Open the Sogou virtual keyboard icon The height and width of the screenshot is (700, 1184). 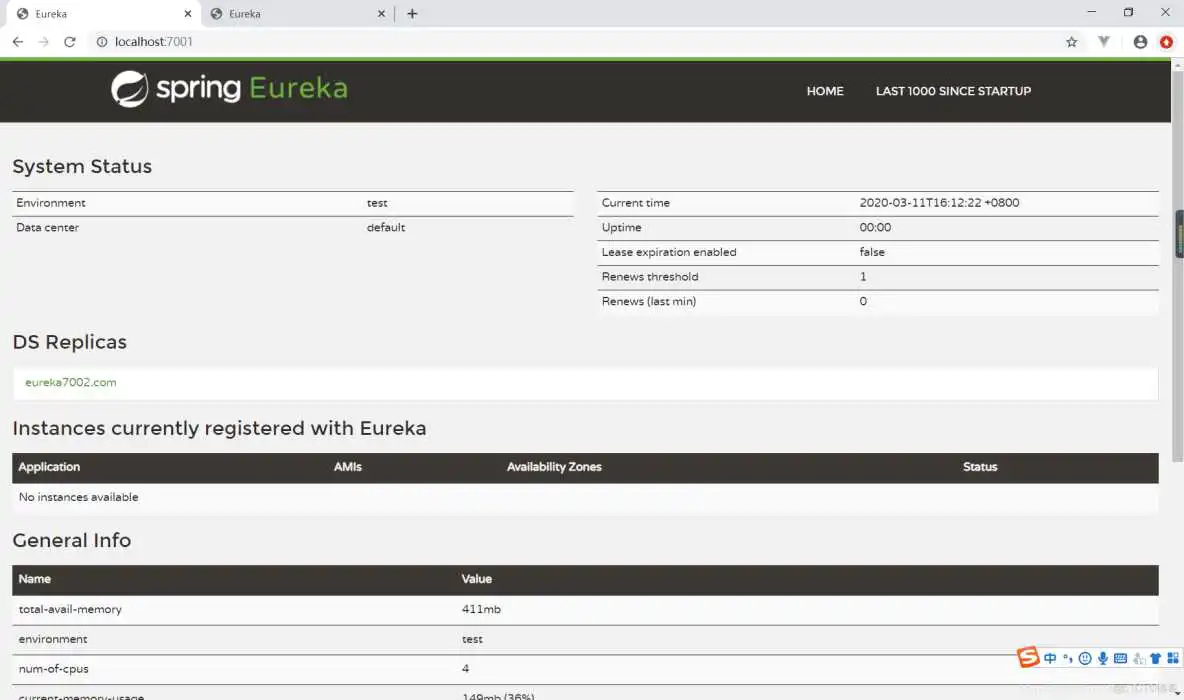[1120, 658]
